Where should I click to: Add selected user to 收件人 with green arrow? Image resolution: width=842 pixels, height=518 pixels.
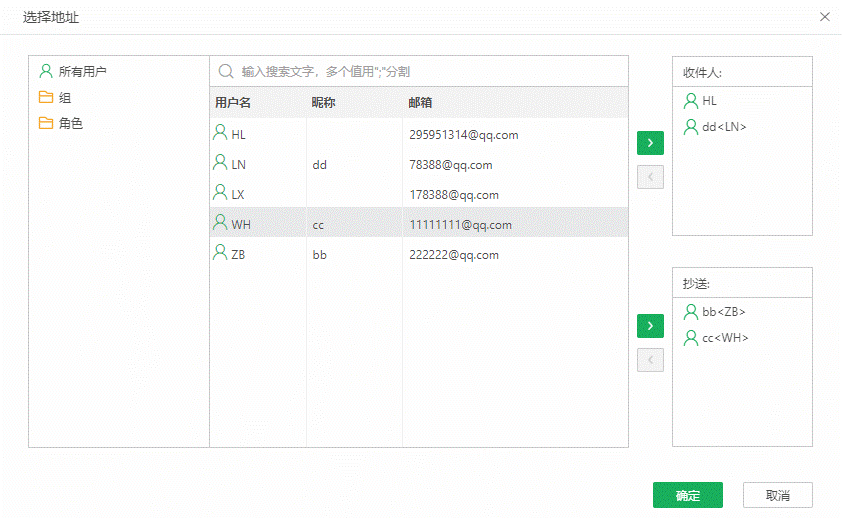650,143
